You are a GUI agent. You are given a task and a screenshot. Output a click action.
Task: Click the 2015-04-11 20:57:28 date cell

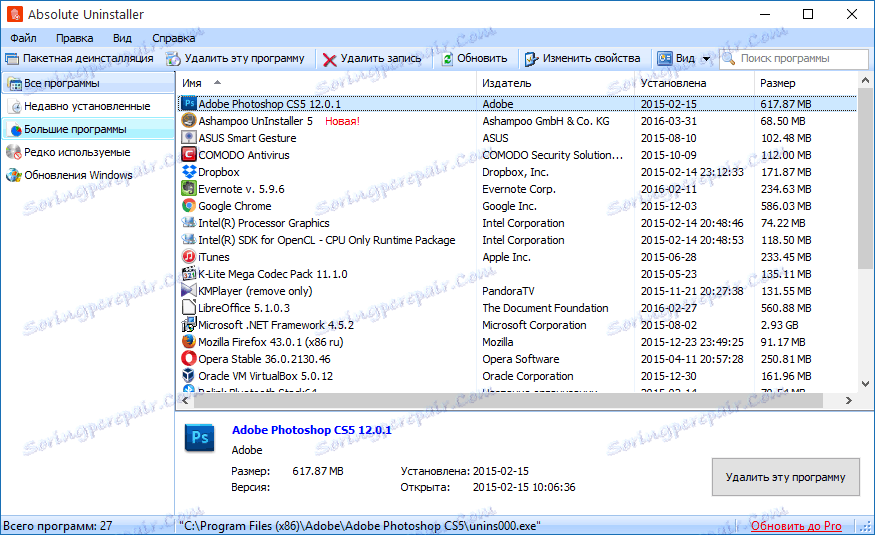(x=692, y=359)
